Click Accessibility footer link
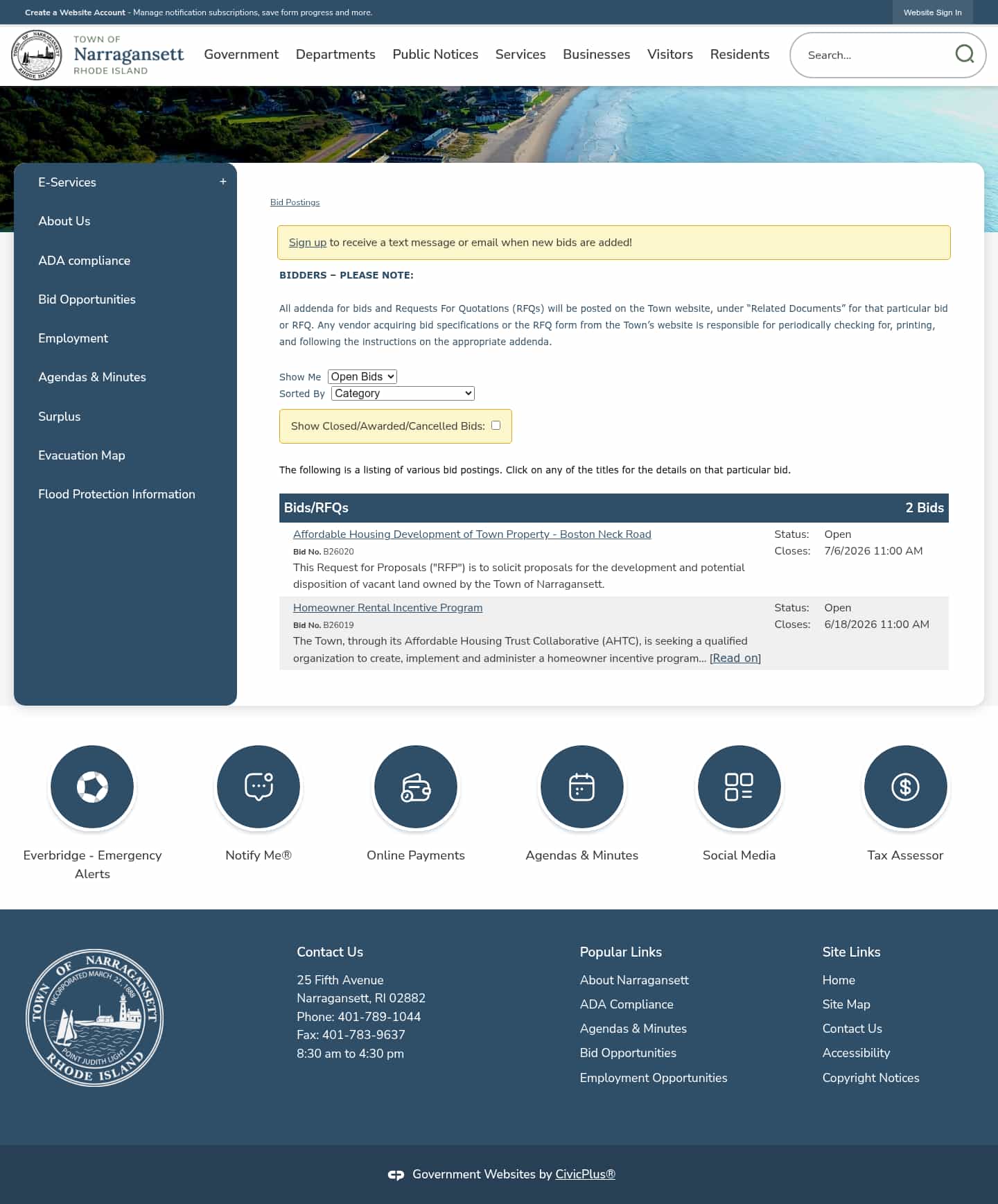The image size is (998, 1204). pyautogui.click(x=856, y=1053)
